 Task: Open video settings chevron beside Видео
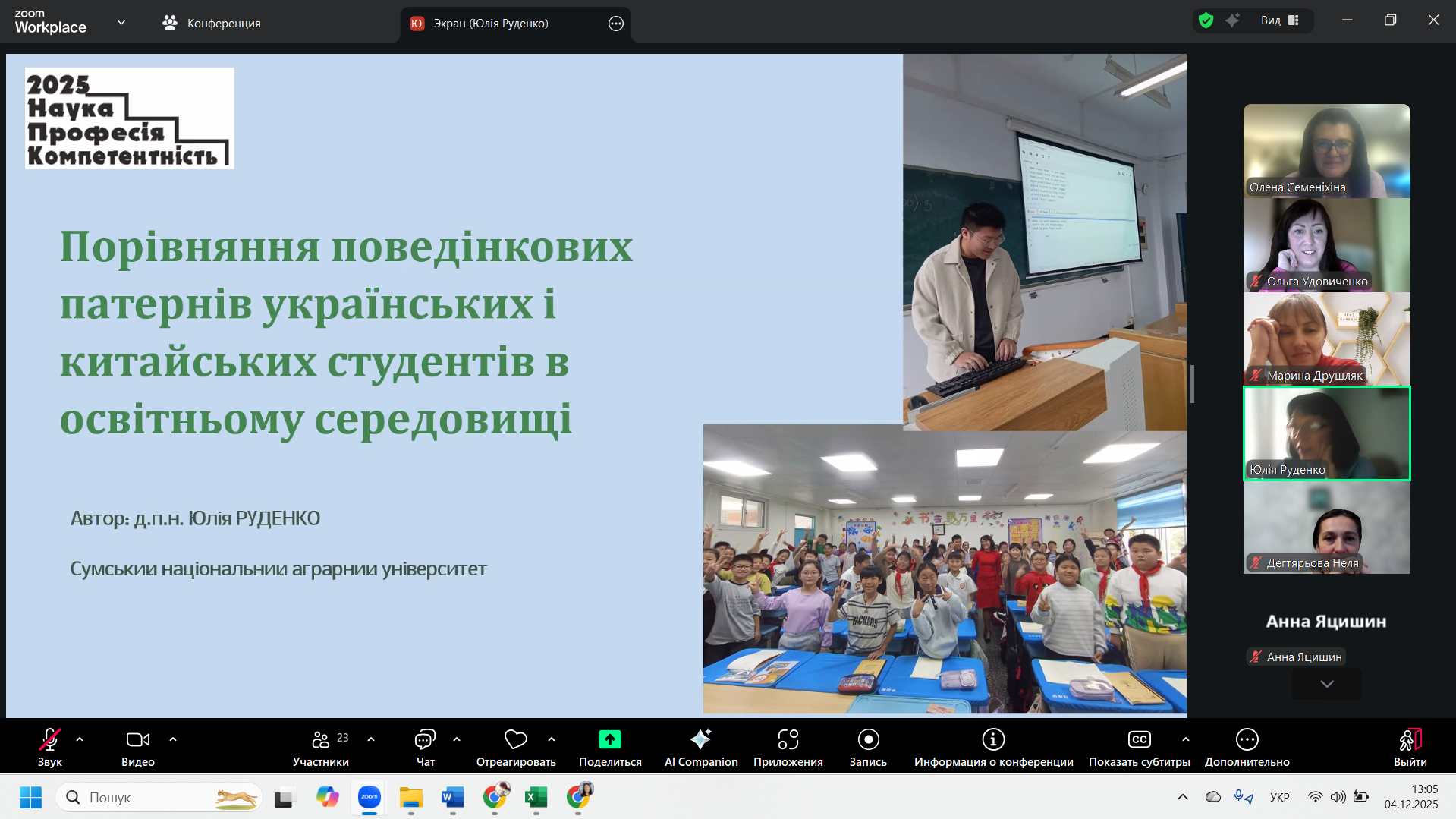(x=173, y=739)
